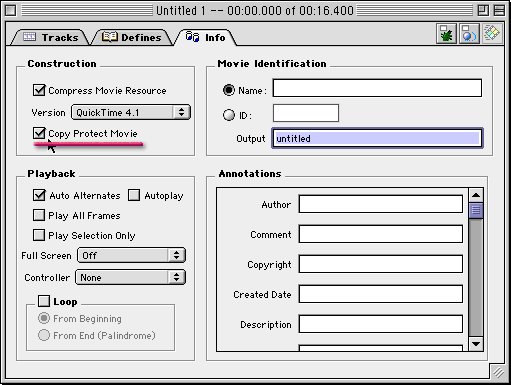The height and width of the screenshot is (385, 511).
Task: Click the Description annotation field
Action: tap(380, 324)
